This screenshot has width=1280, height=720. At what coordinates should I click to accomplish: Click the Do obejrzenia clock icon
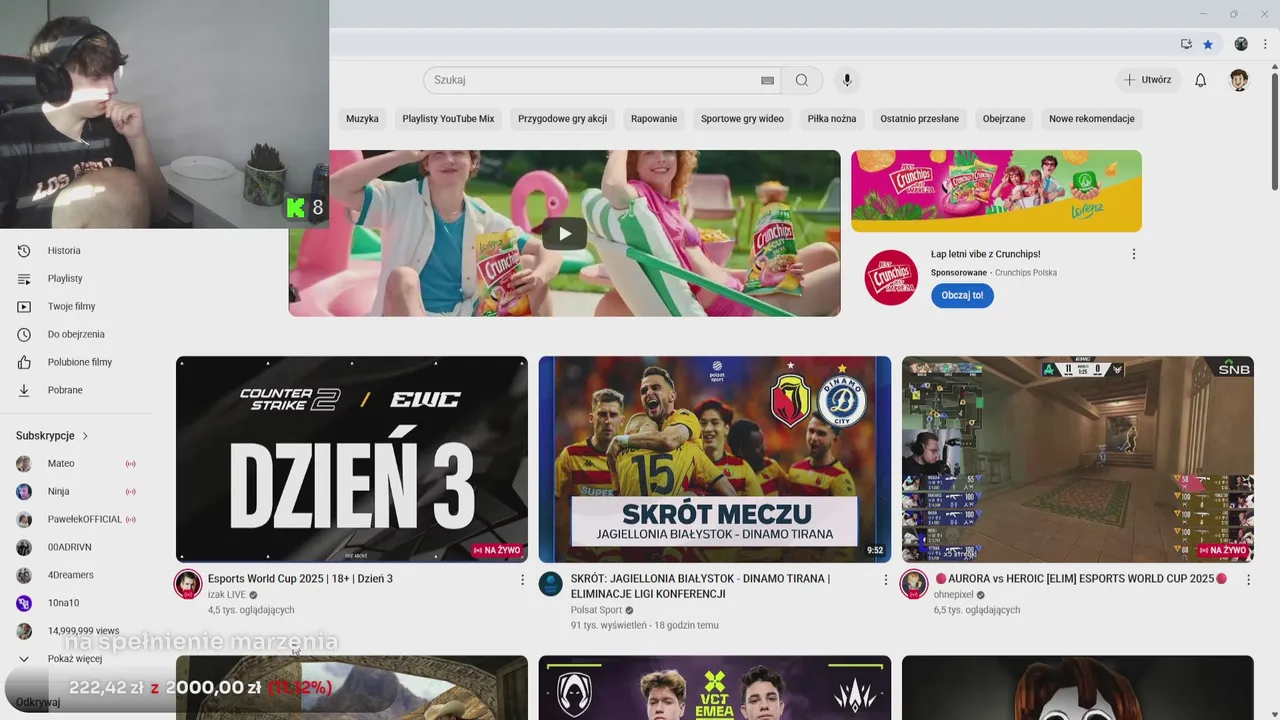[24, 335]
